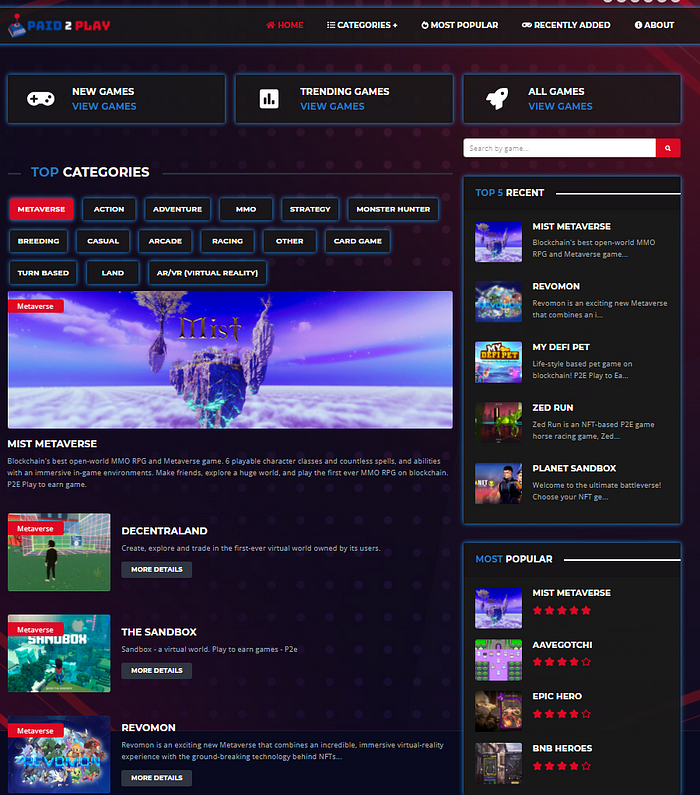
Task: Click the Metaverse tag on Decentraland thumbnail
Action: click(35, 529)
